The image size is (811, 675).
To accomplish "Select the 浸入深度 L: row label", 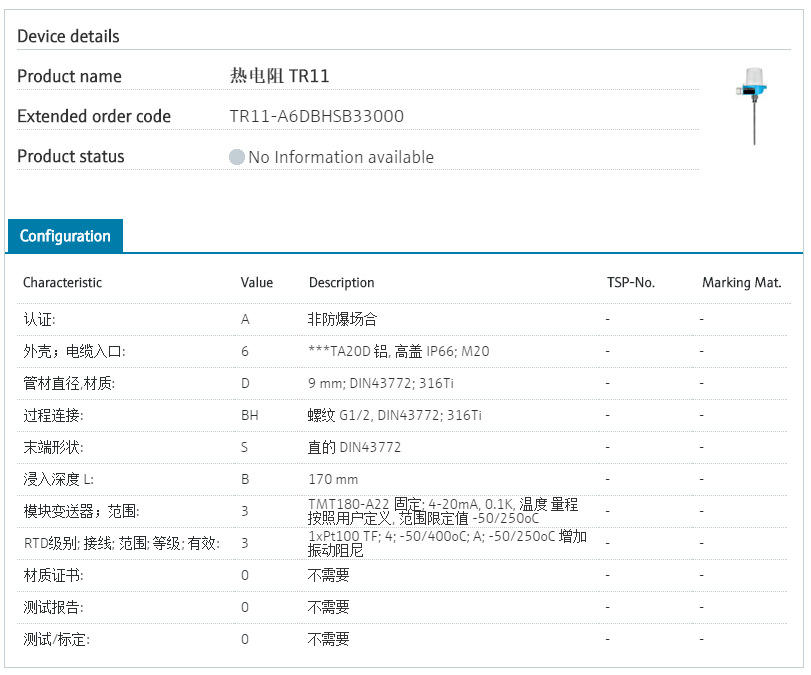I will (x=58, y=479).
